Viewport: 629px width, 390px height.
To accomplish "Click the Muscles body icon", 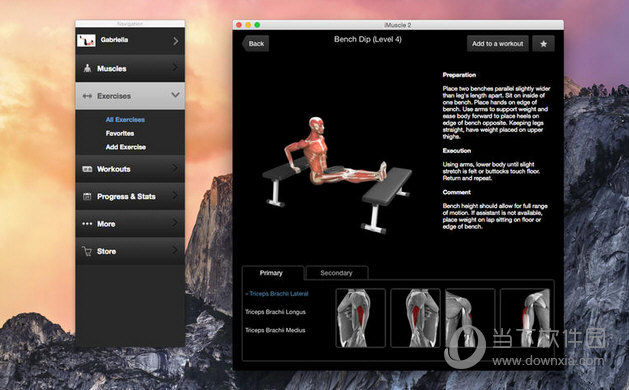I will pos(87,68).
